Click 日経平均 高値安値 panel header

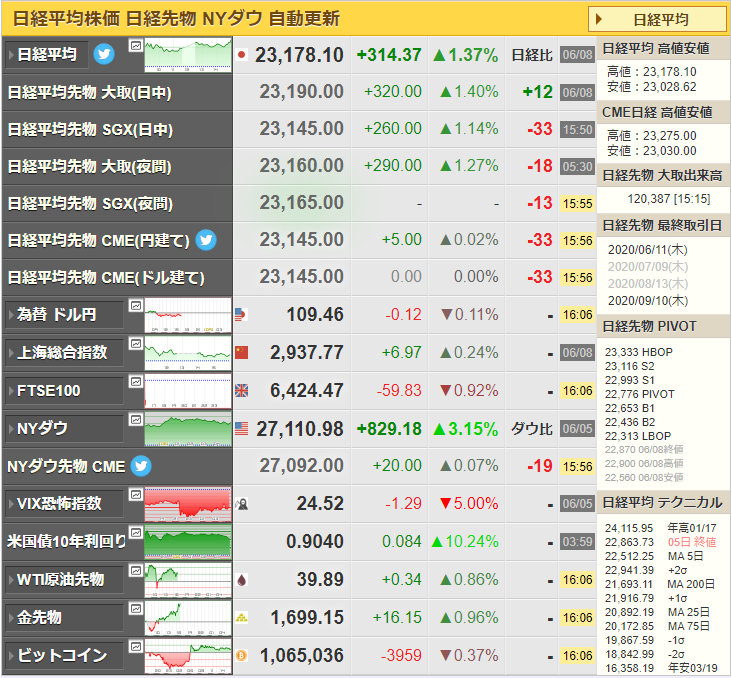point(663,48)
